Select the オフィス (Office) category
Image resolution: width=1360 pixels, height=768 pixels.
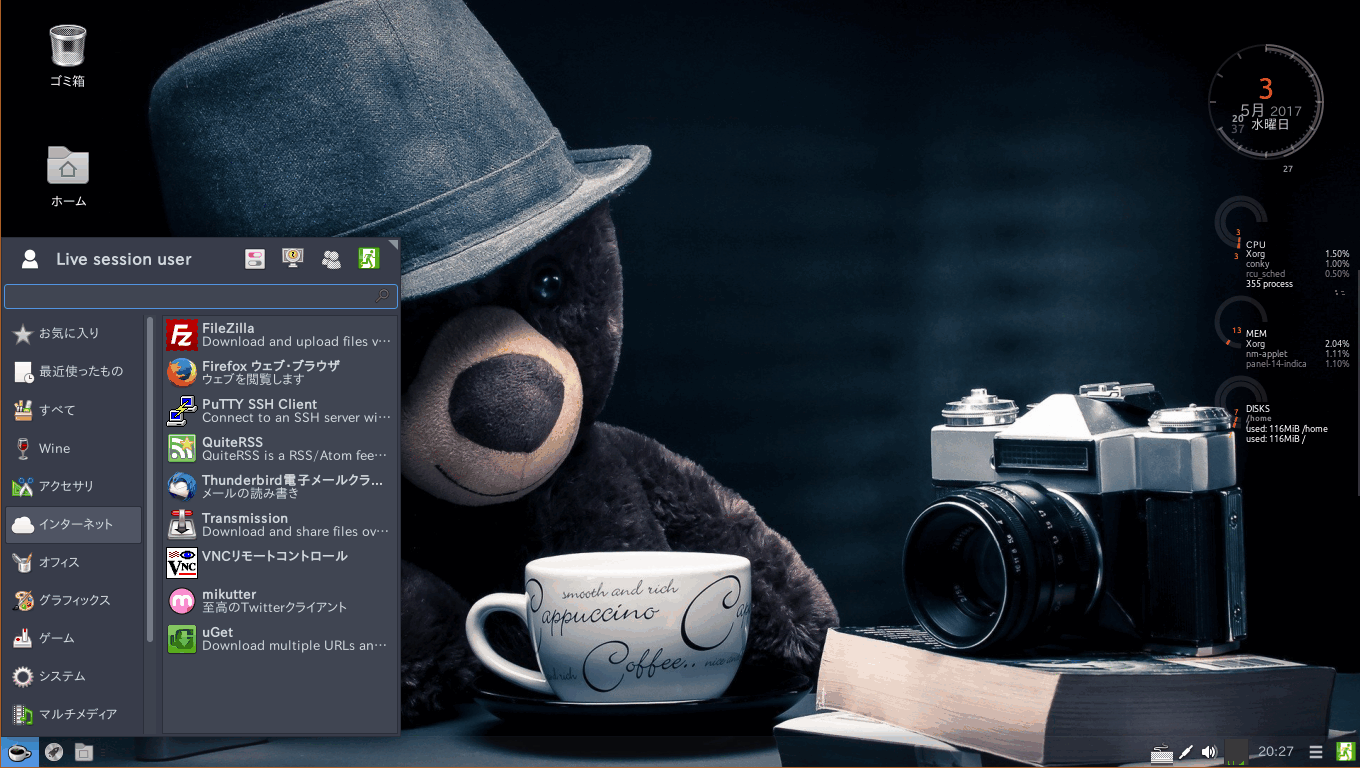(x=74, y=562)
